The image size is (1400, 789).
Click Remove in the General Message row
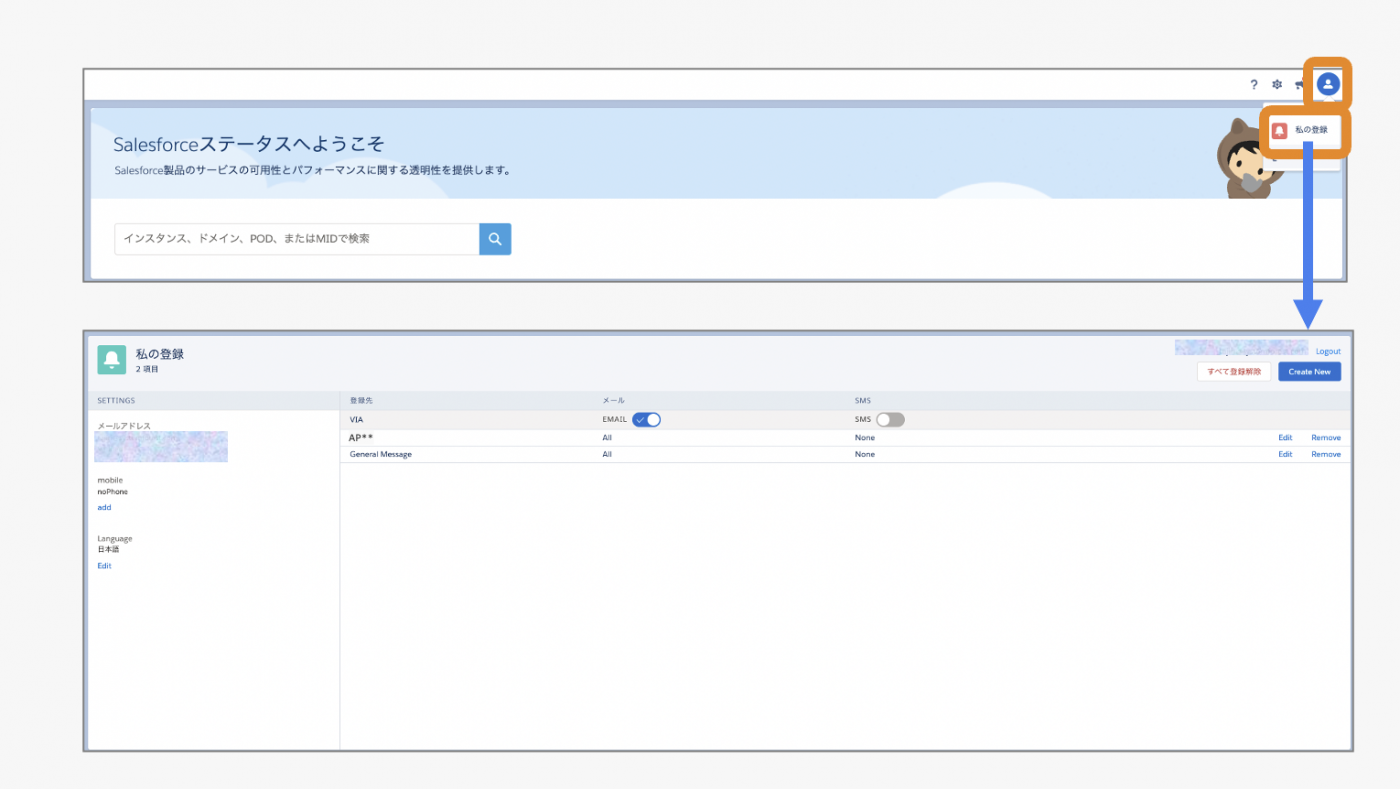tap(1326, 454)
